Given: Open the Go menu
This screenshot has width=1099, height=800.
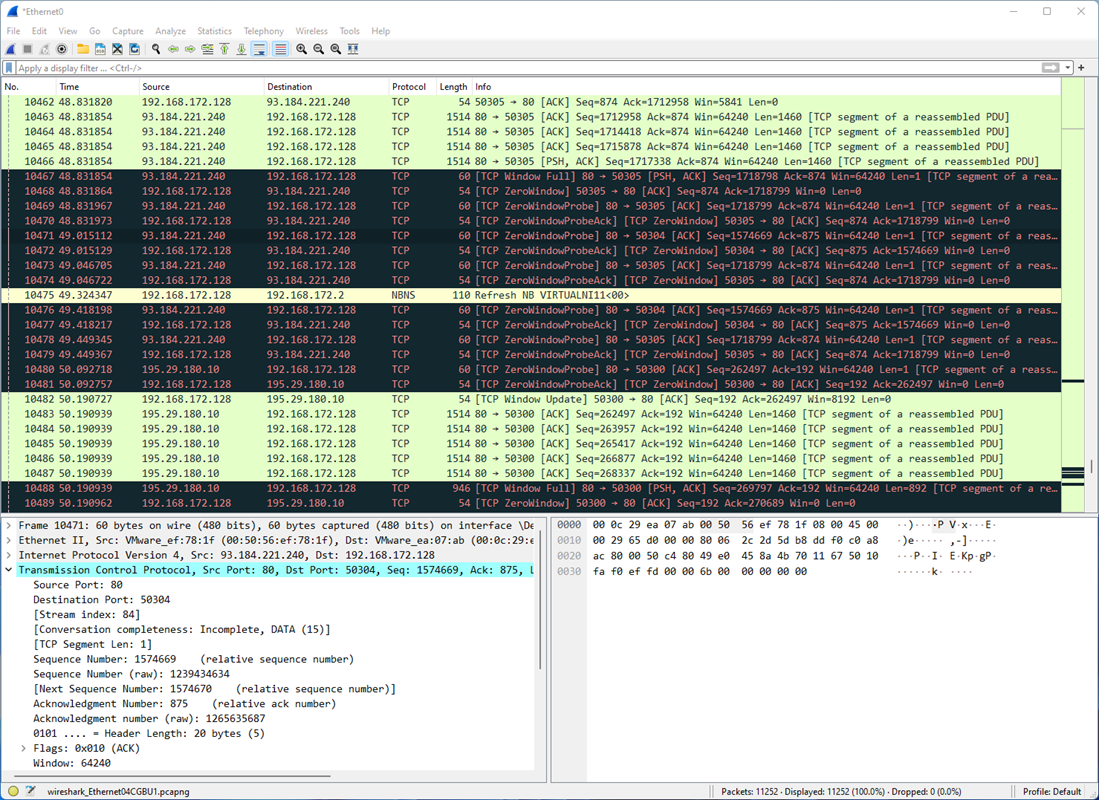Looking at the screenshot, I should (x=95, y=31).
